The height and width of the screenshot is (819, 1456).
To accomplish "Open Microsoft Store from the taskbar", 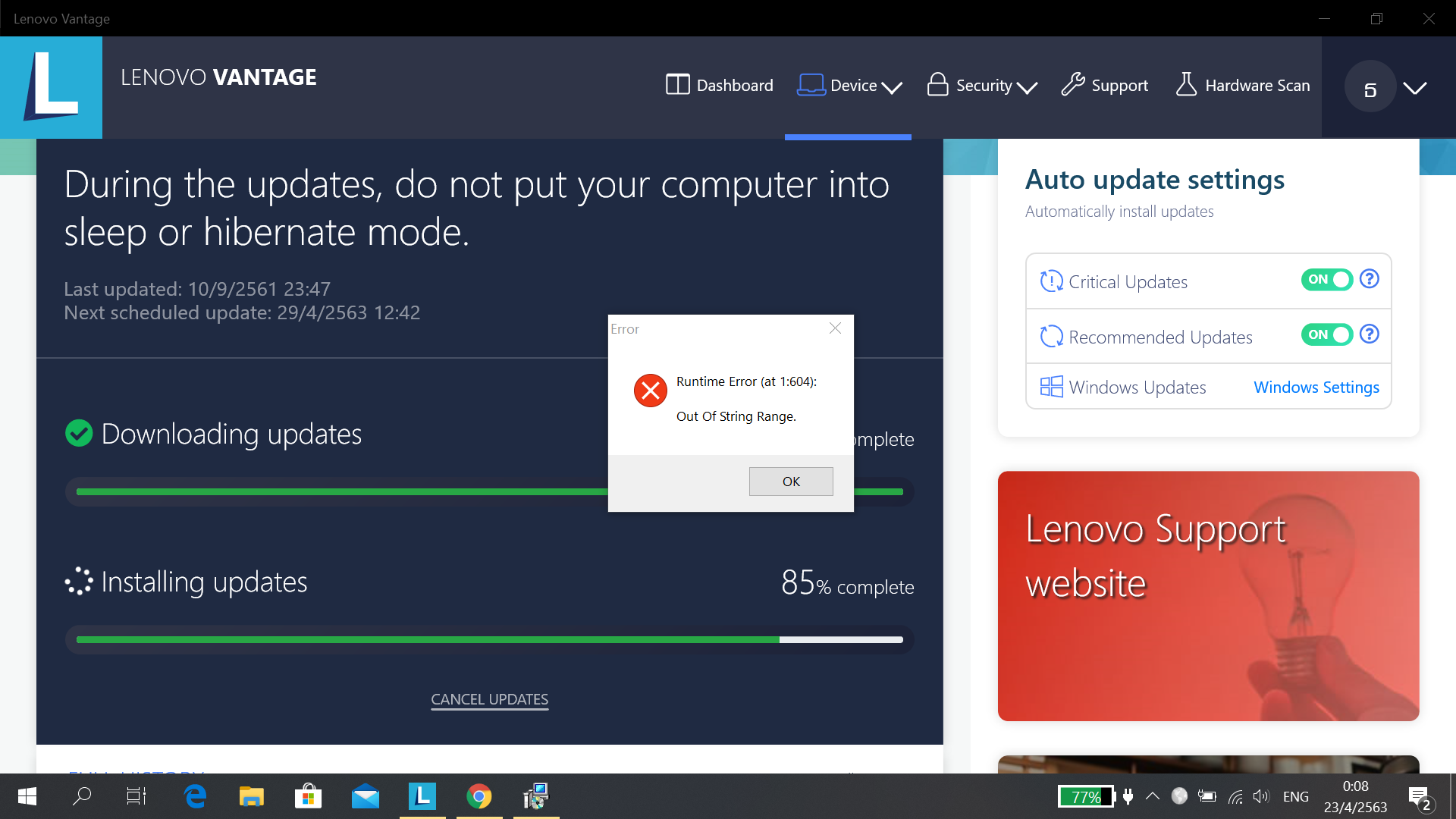I will point(308,796).
